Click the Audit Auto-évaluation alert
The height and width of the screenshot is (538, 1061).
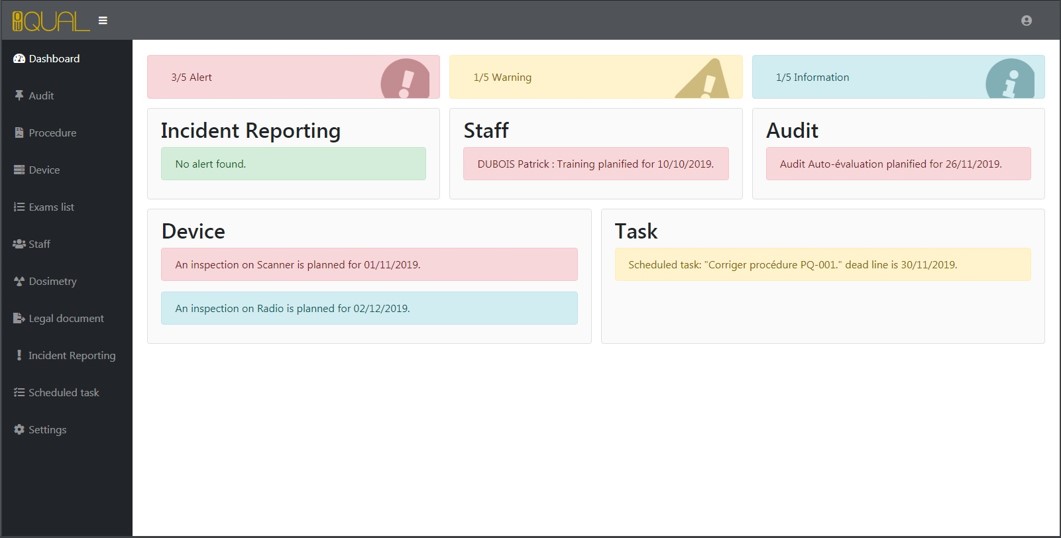click(898, 164)
